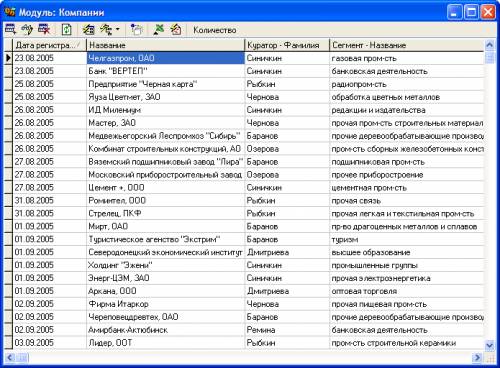500x368 pixels.
Task: Select the Холдинг "Эжени" cell
Action: 166,265
